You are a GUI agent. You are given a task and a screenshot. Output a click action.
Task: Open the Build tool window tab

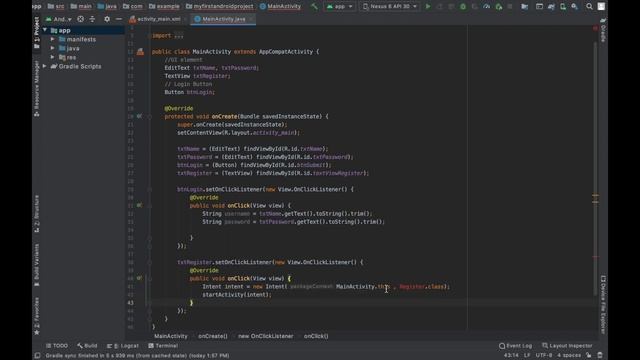tap(87, 346)
